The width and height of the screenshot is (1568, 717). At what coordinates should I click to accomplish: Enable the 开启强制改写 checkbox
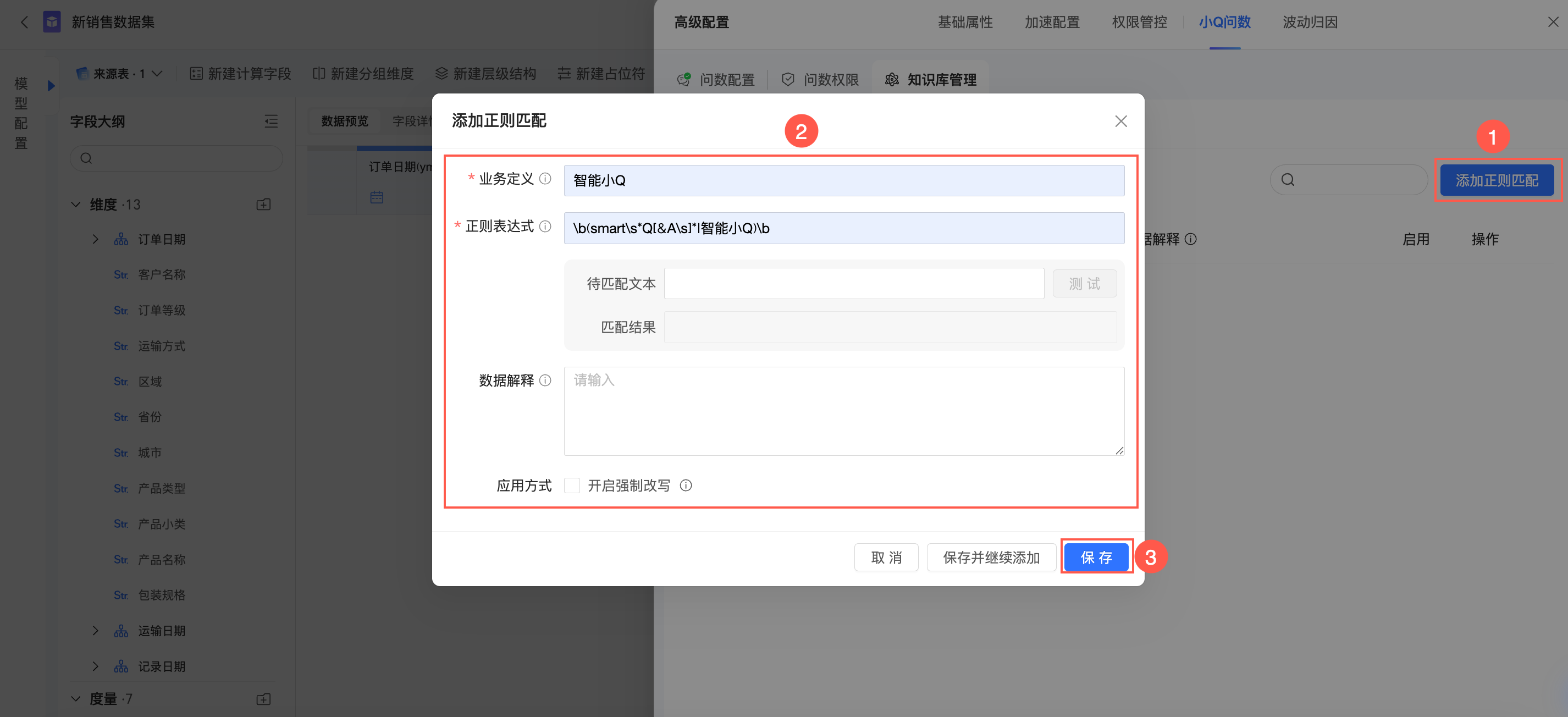(572, 485)
